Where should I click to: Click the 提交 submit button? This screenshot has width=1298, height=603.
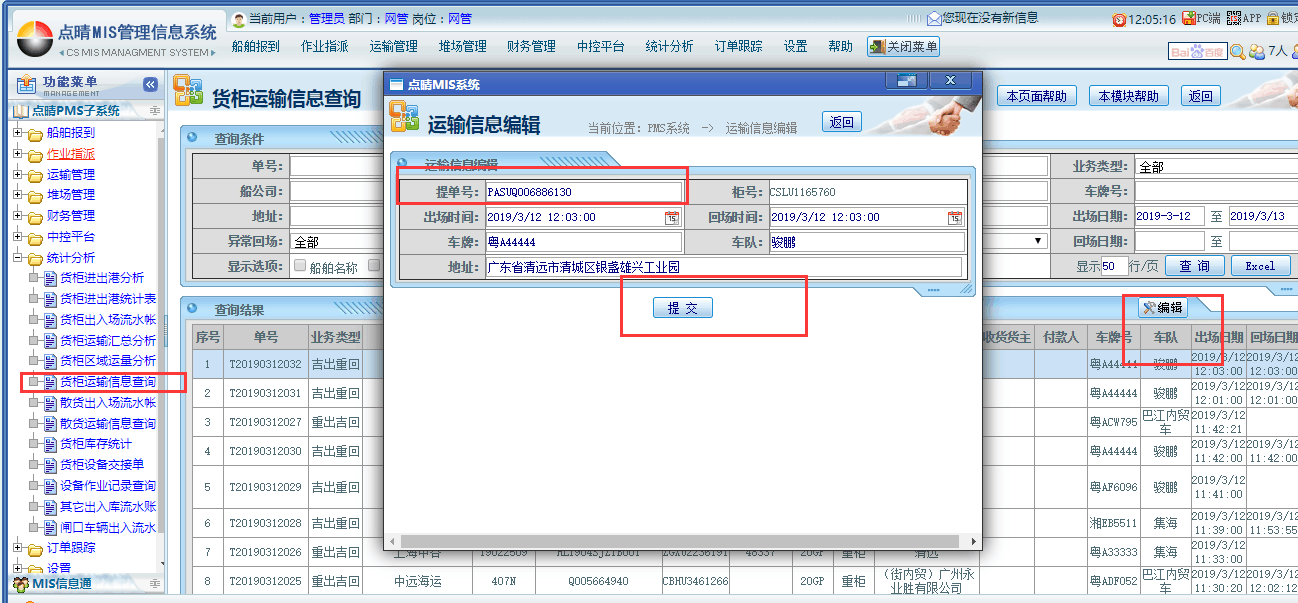click(x=682, y=308)
